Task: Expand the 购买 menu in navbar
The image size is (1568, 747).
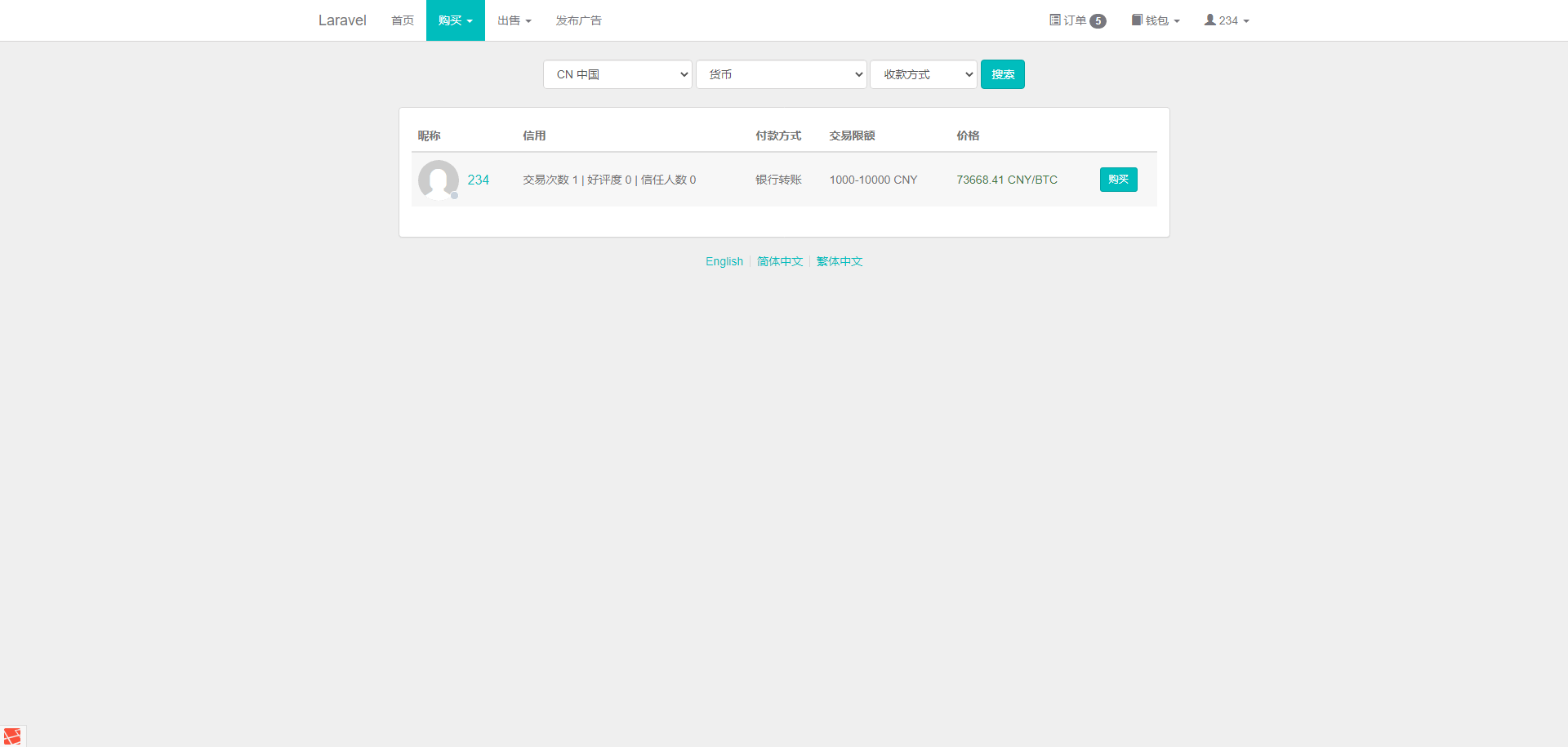Action: click(x=455, y=20)
